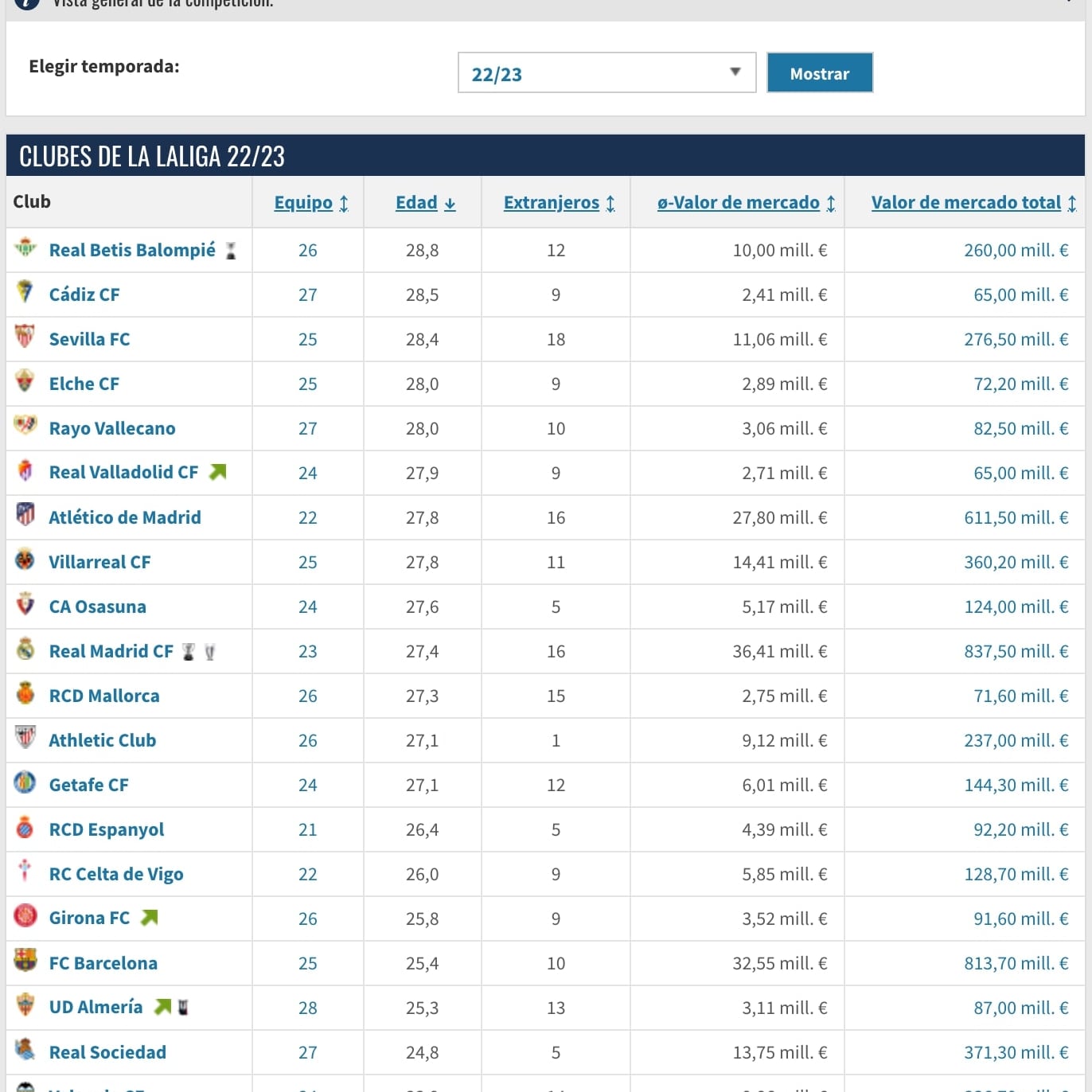Viewport: 1092px width, 1092px height.
Task: Click the FC Barcelona crest icon
Action: [25, 961]
